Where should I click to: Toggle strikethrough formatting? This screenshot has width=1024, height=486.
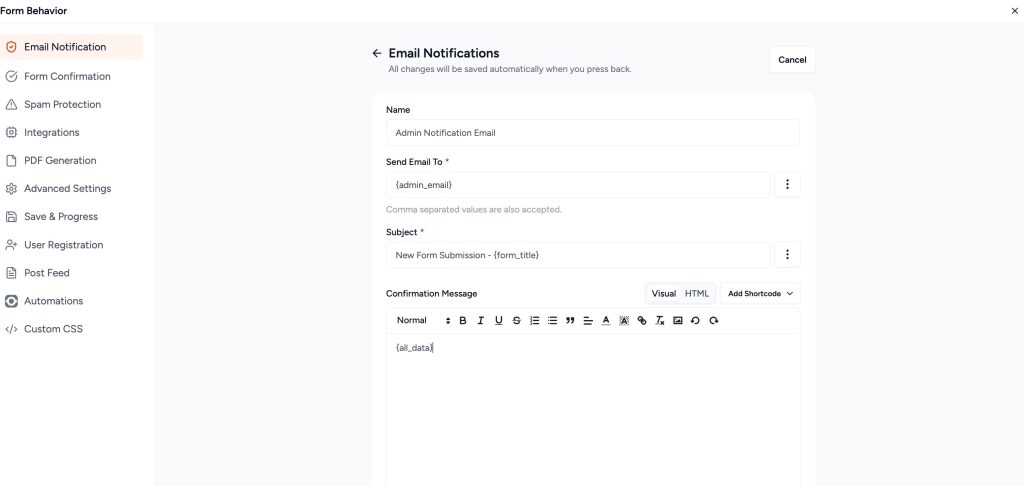517,321
